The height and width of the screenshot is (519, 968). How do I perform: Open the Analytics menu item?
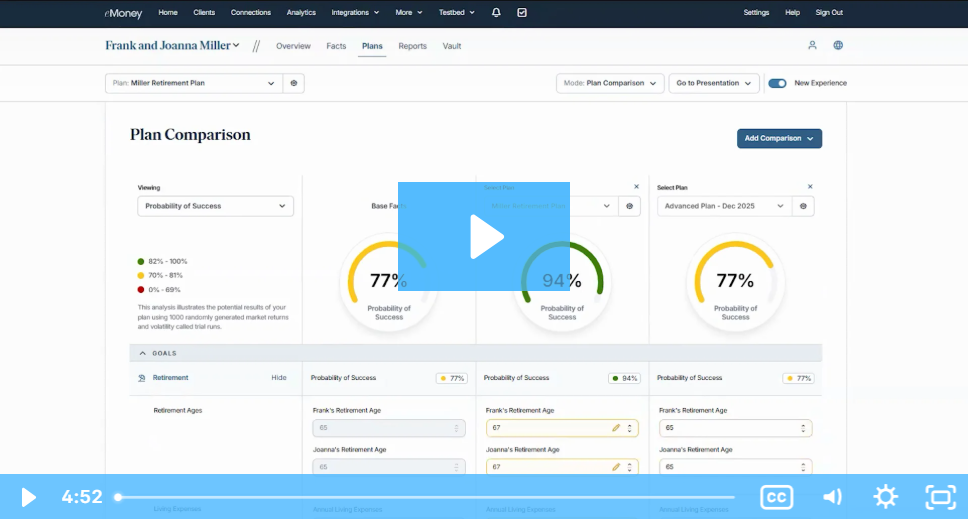301,13
